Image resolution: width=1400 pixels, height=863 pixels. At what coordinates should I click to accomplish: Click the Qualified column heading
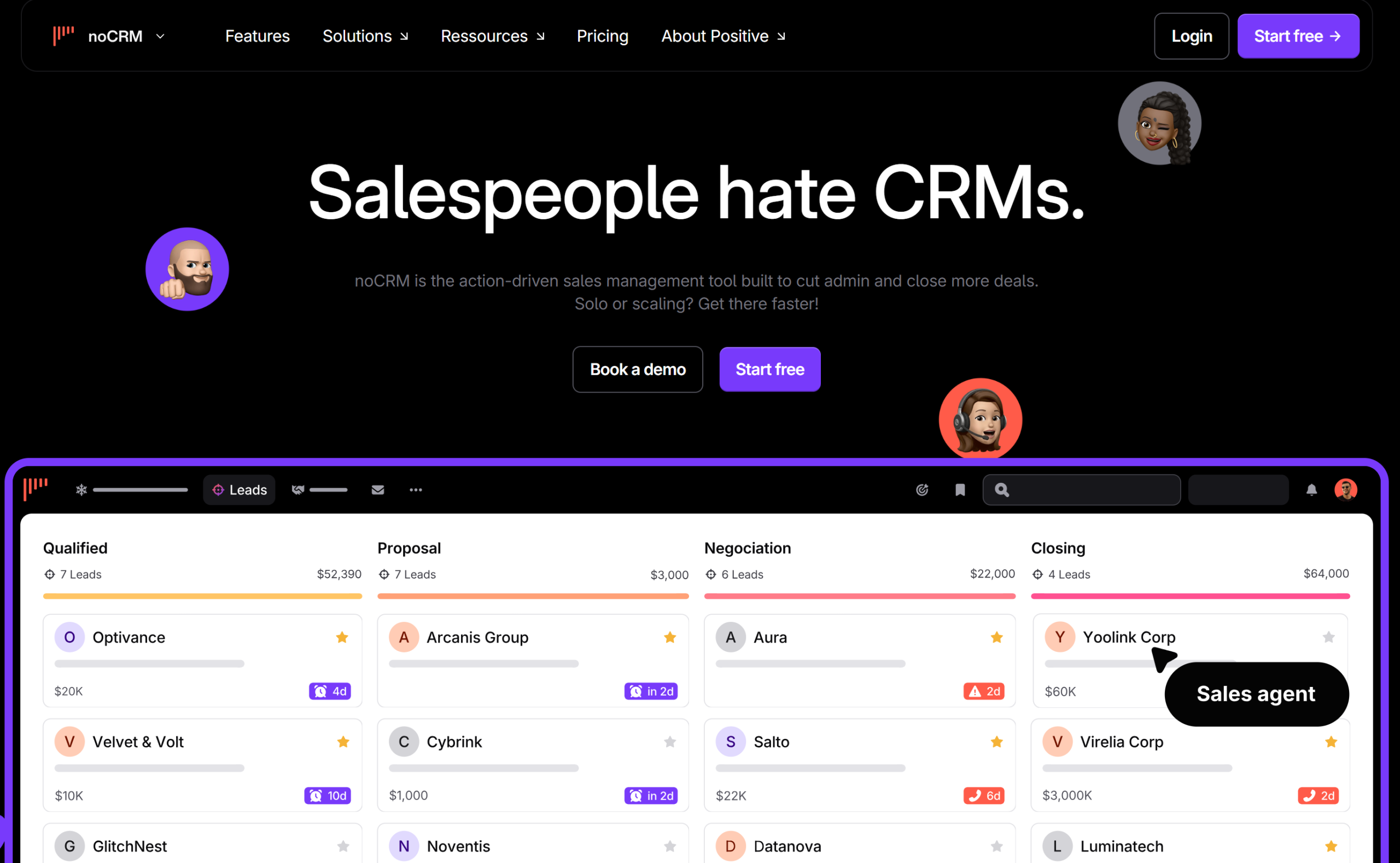75,548
